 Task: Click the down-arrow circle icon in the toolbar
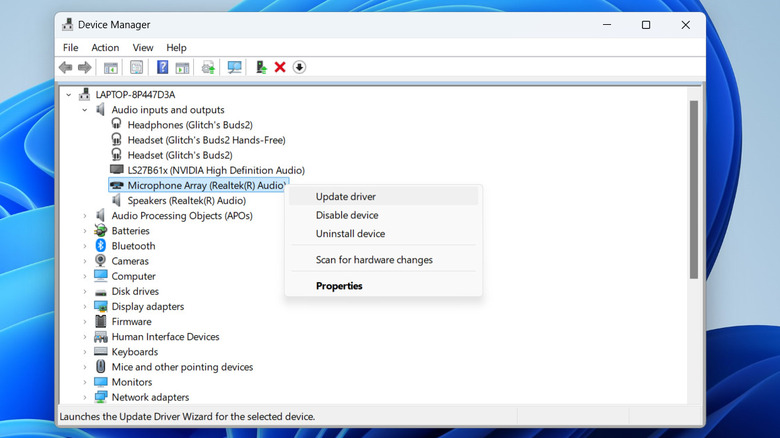click(299, 67)
